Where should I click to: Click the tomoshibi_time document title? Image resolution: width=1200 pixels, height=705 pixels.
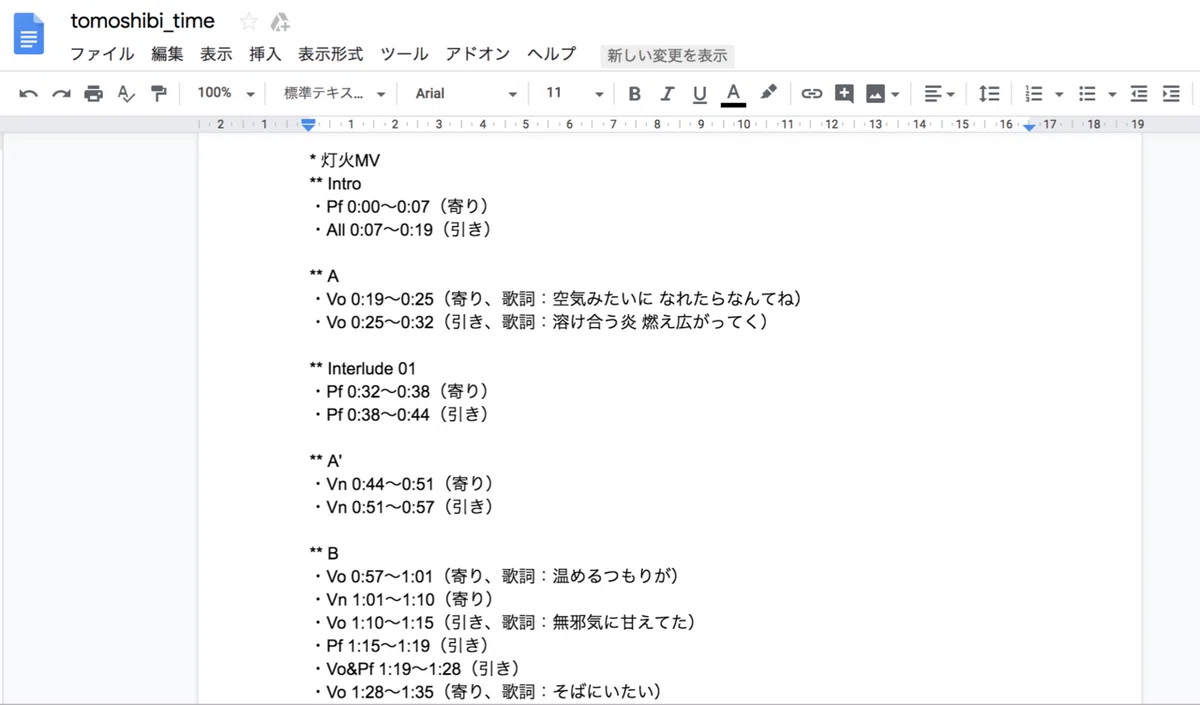pyautogui.click(x=142, y=21)
